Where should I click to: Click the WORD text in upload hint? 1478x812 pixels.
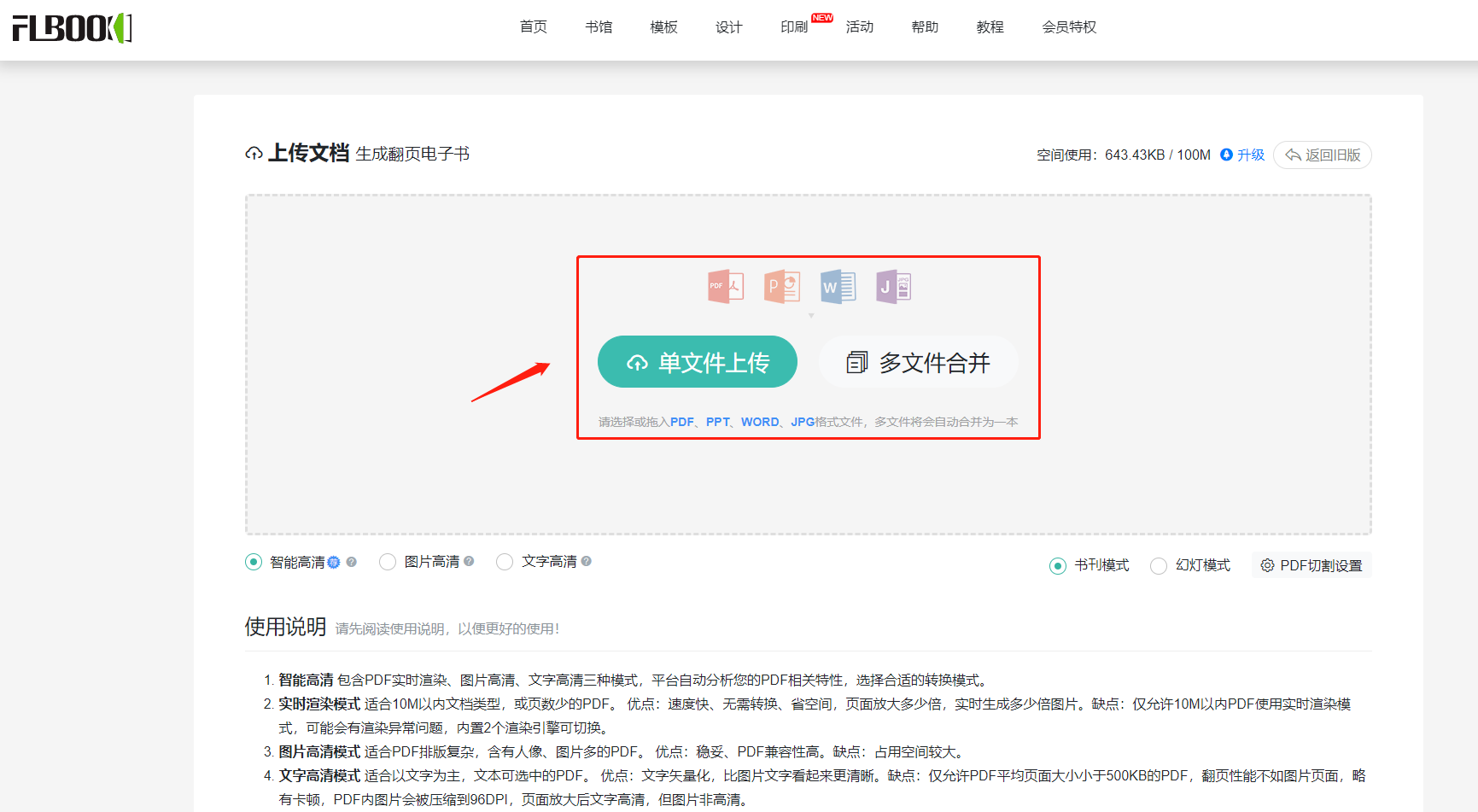[x=760, y=422]
